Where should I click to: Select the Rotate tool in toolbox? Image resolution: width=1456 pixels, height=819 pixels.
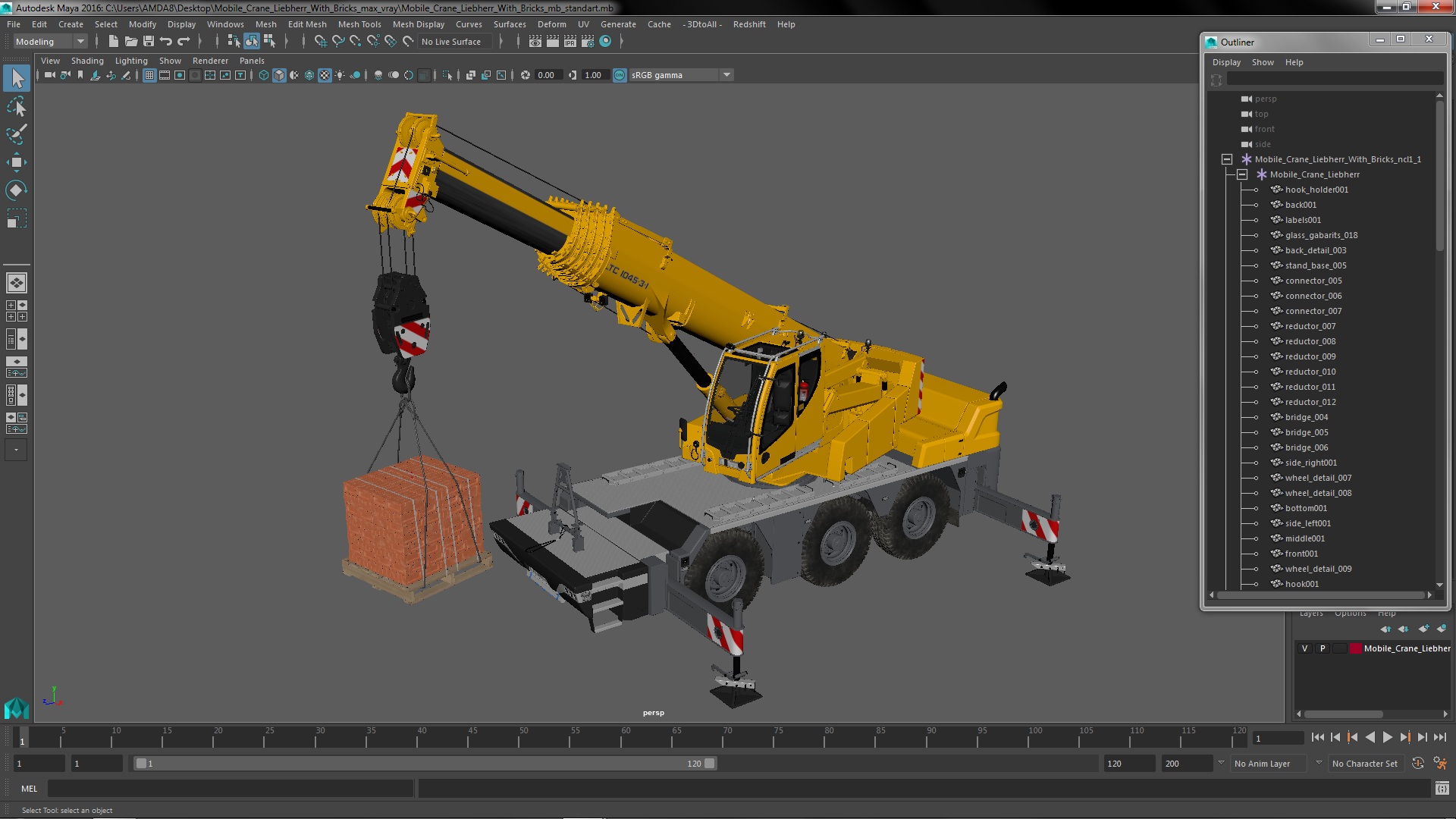point(16,190)
